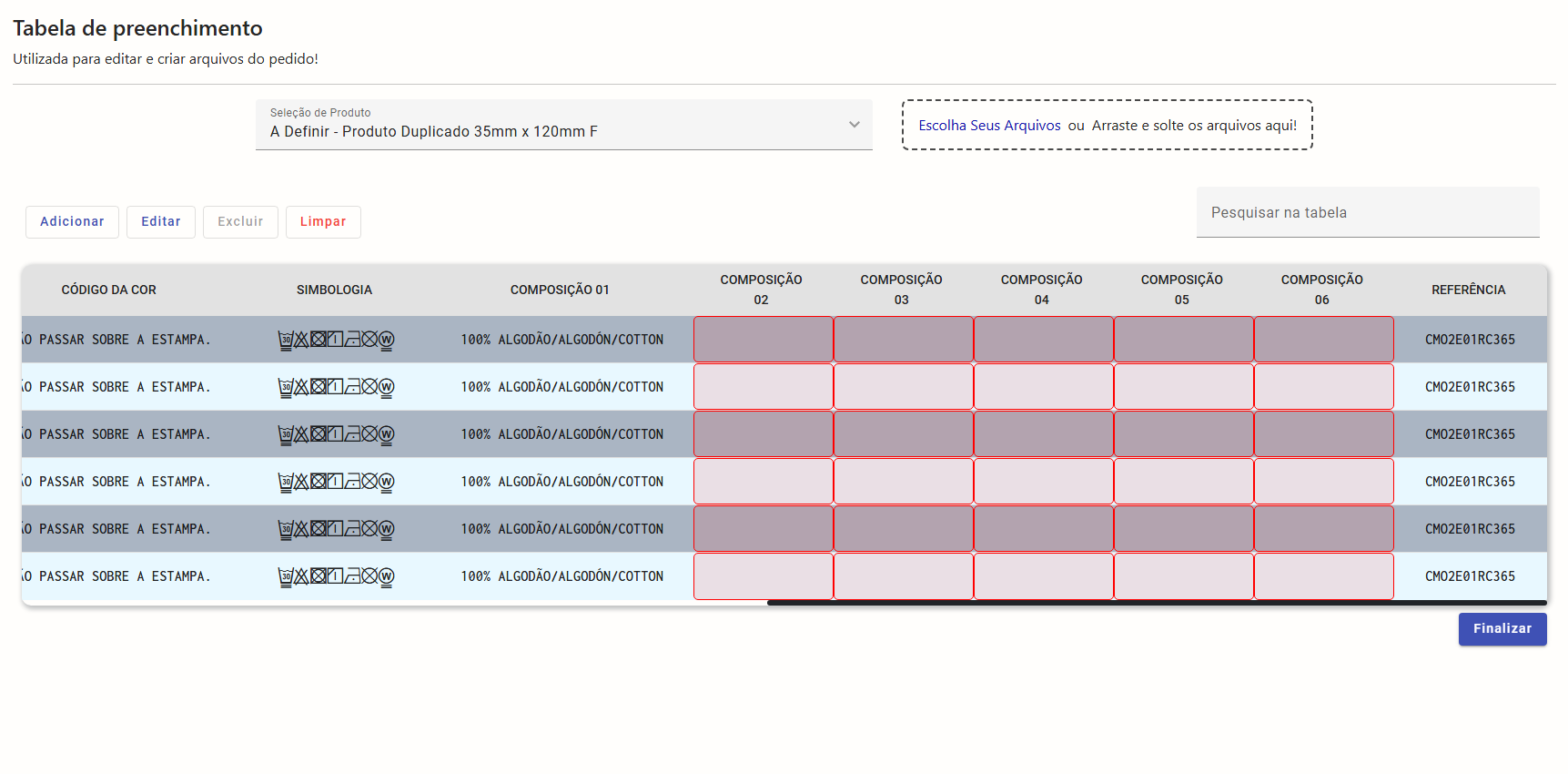Click the do-not-bleach triangle in first row
Viewport: 1568px width, 774px height.
coord(301,340)
